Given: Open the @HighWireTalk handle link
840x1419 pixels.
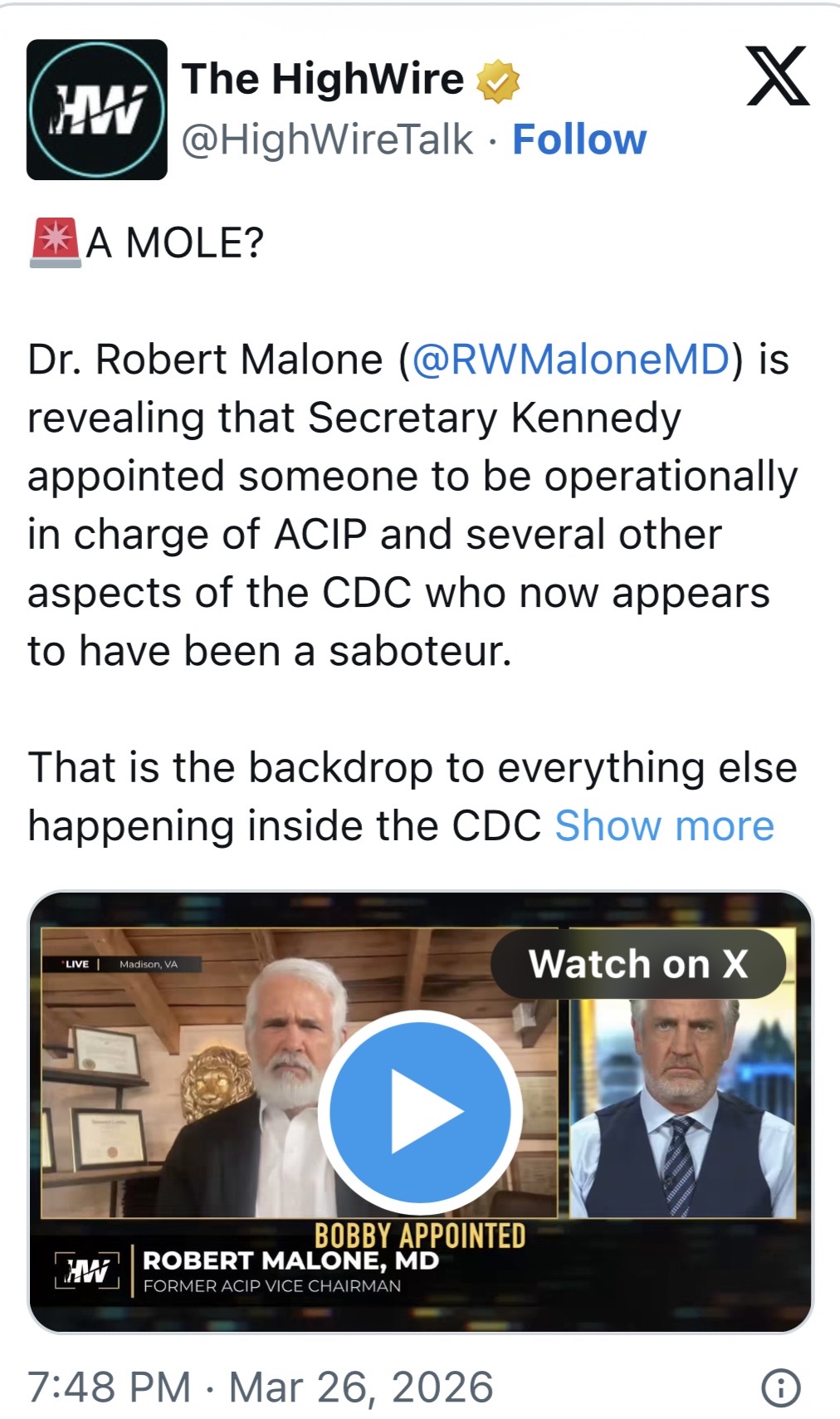Looking at the screenshot, I should (327, 139).
